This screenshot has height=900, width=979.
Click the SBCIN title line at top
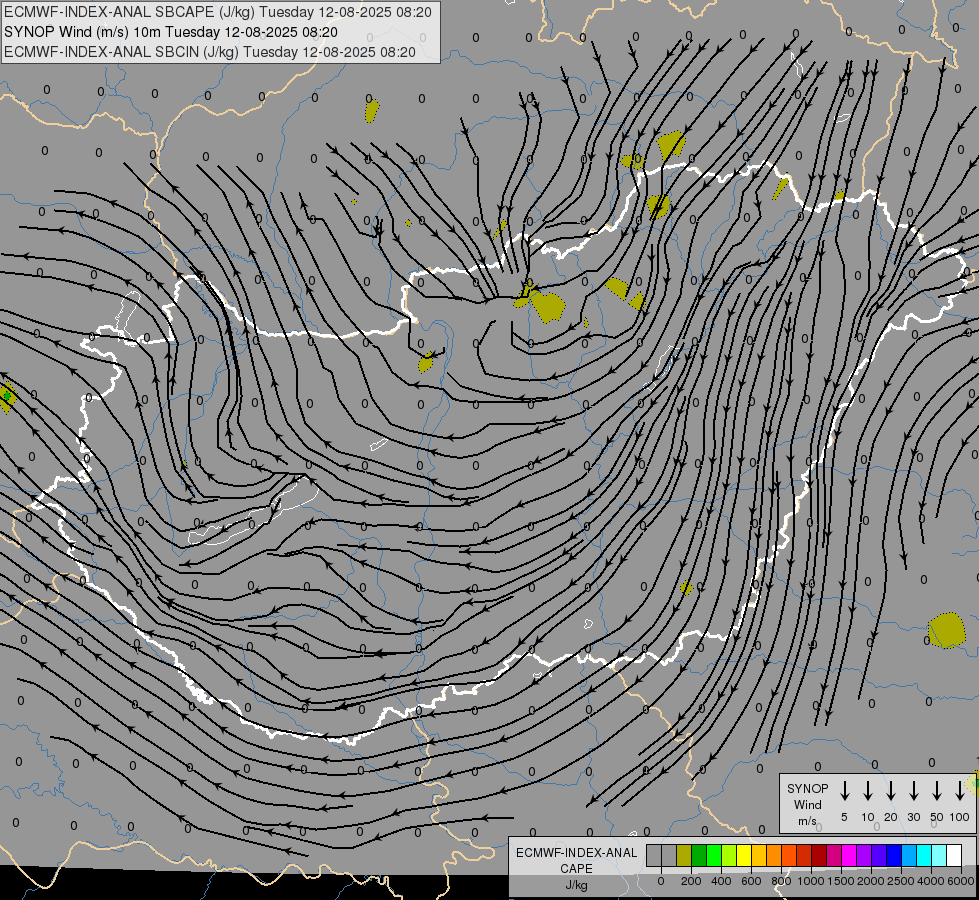[210, 52]
